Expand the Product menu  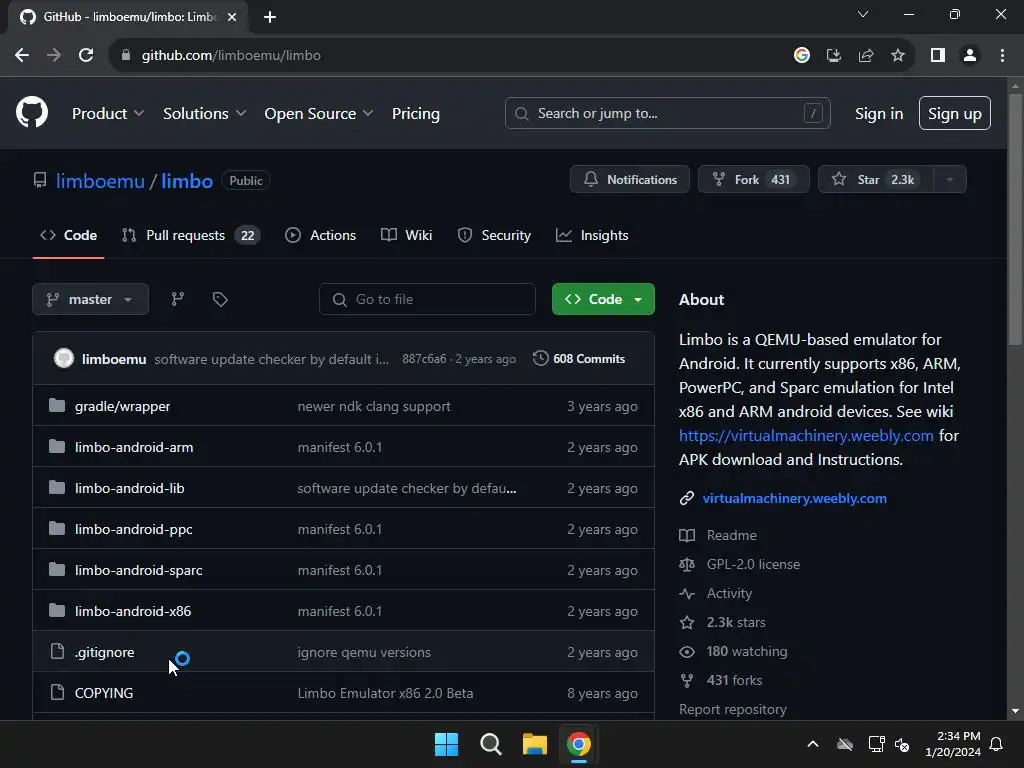(x=108, y=114)
